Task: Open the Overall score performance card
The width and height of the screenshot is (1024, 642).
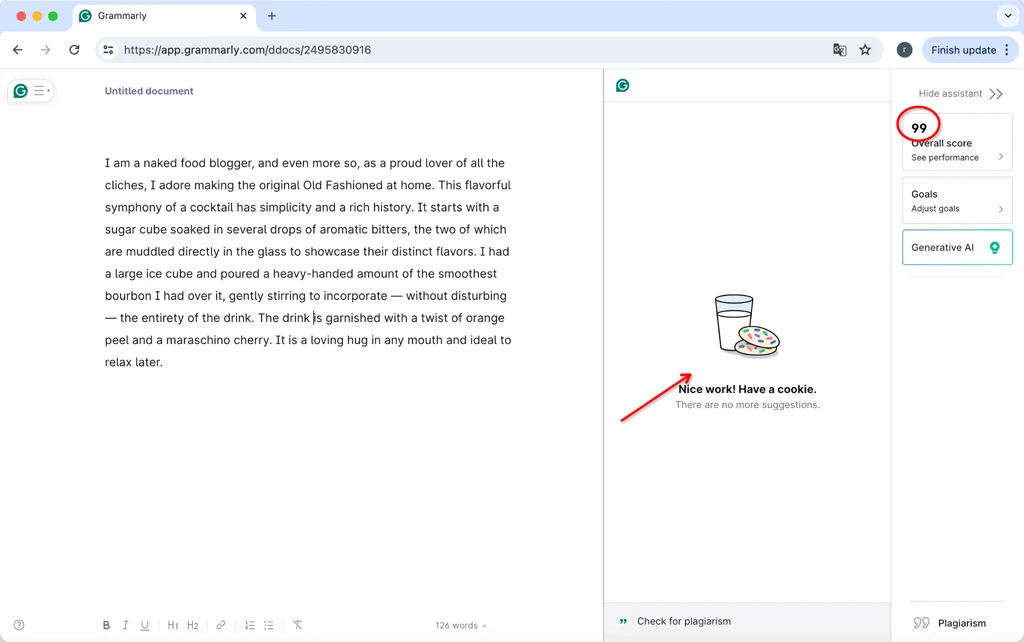Action: point(957,142)
